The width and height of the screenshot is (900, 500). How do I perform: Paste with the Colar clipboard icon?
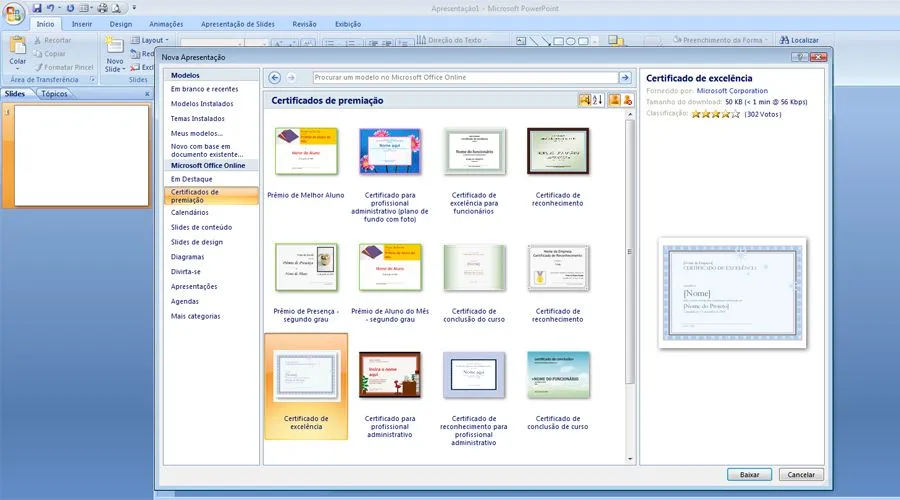click(17, 46)
